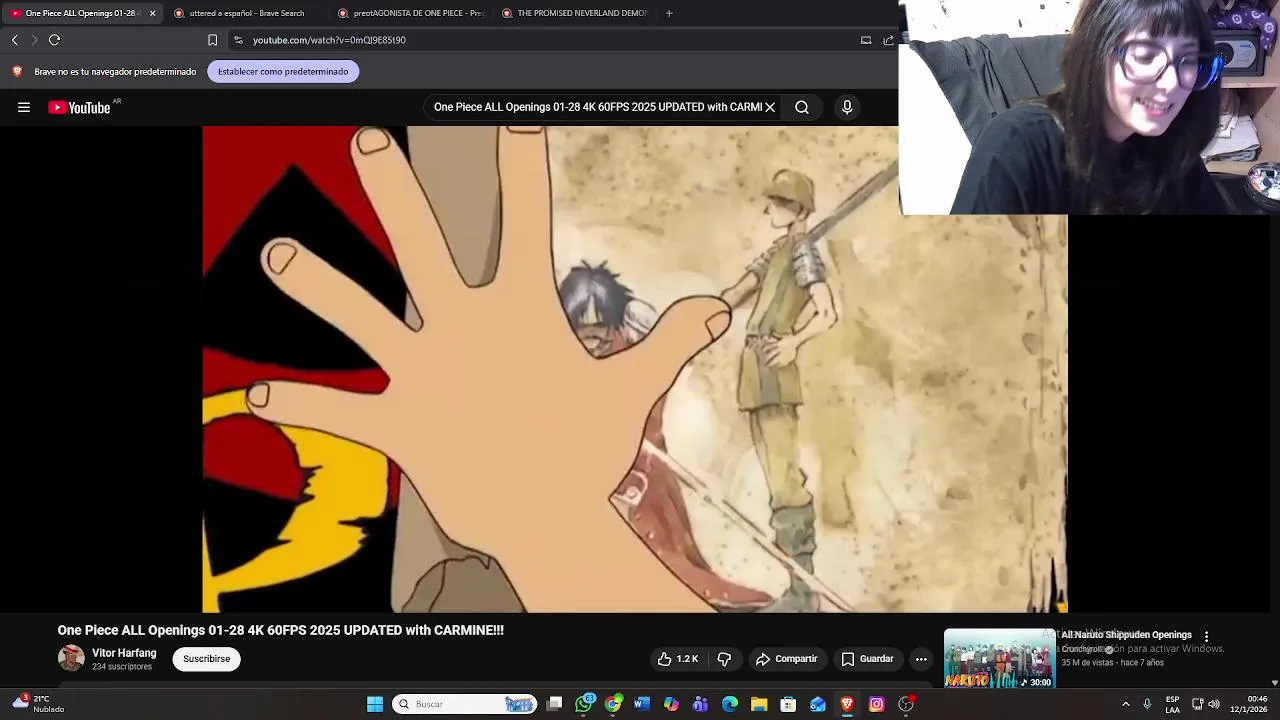Like the video with thumbs up

click(677, 659)
